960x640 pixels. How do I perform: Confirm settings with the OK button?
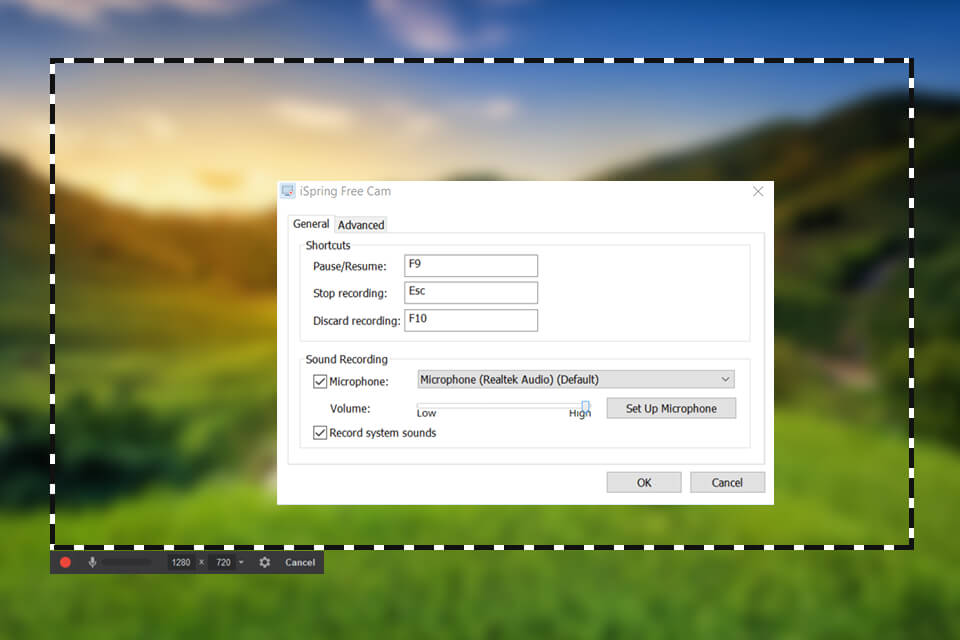(x=644, y=483)
